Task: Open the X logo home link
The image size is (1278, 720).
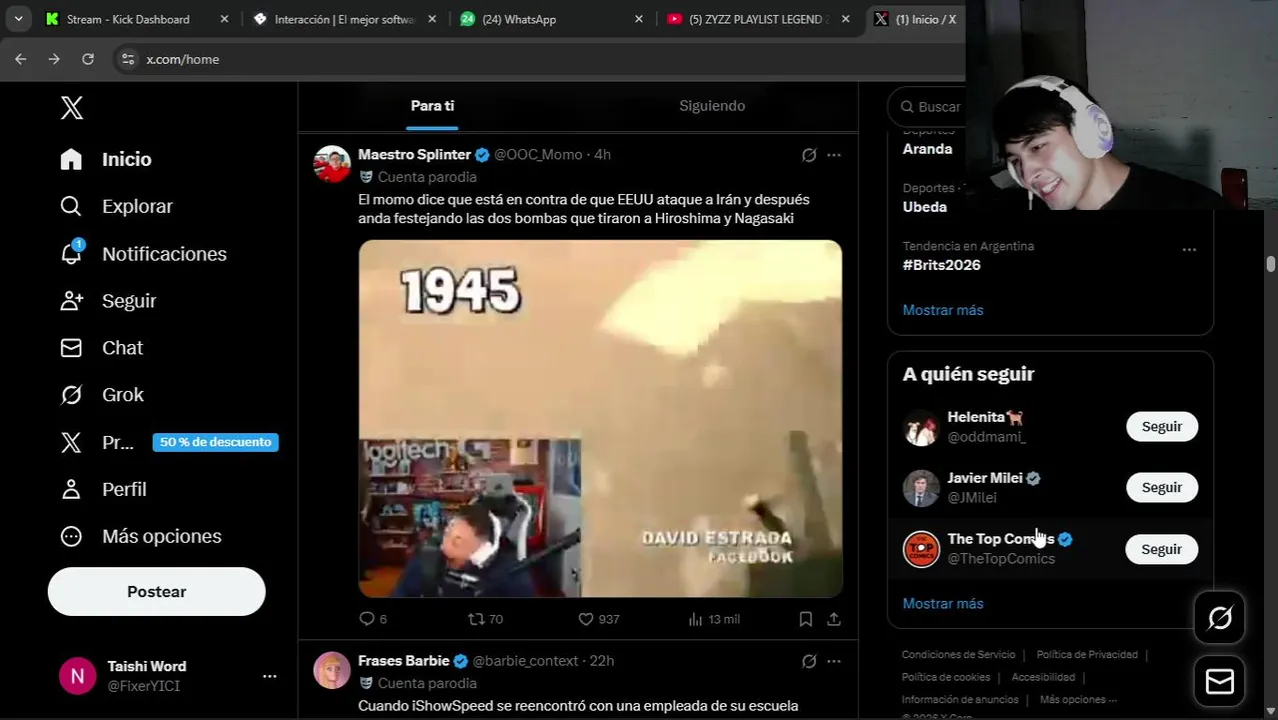Action: [x=72, y=108]
